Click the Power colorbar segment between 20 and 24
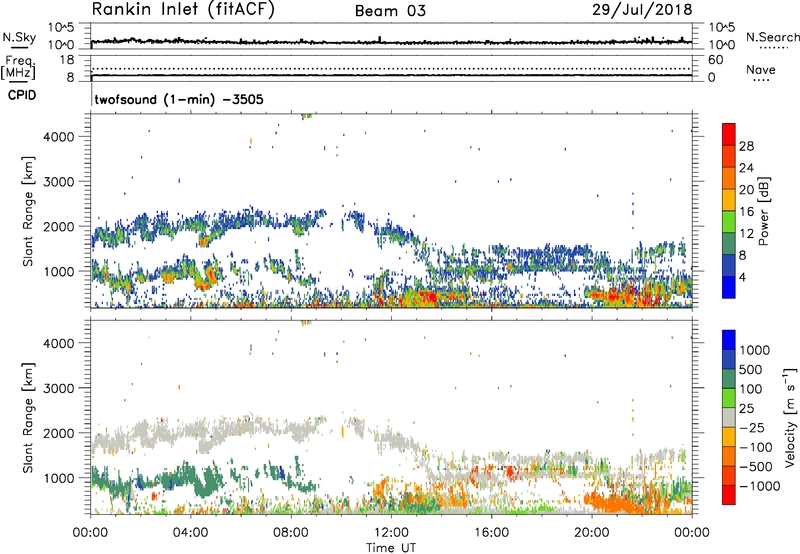 tap(729, 178)
